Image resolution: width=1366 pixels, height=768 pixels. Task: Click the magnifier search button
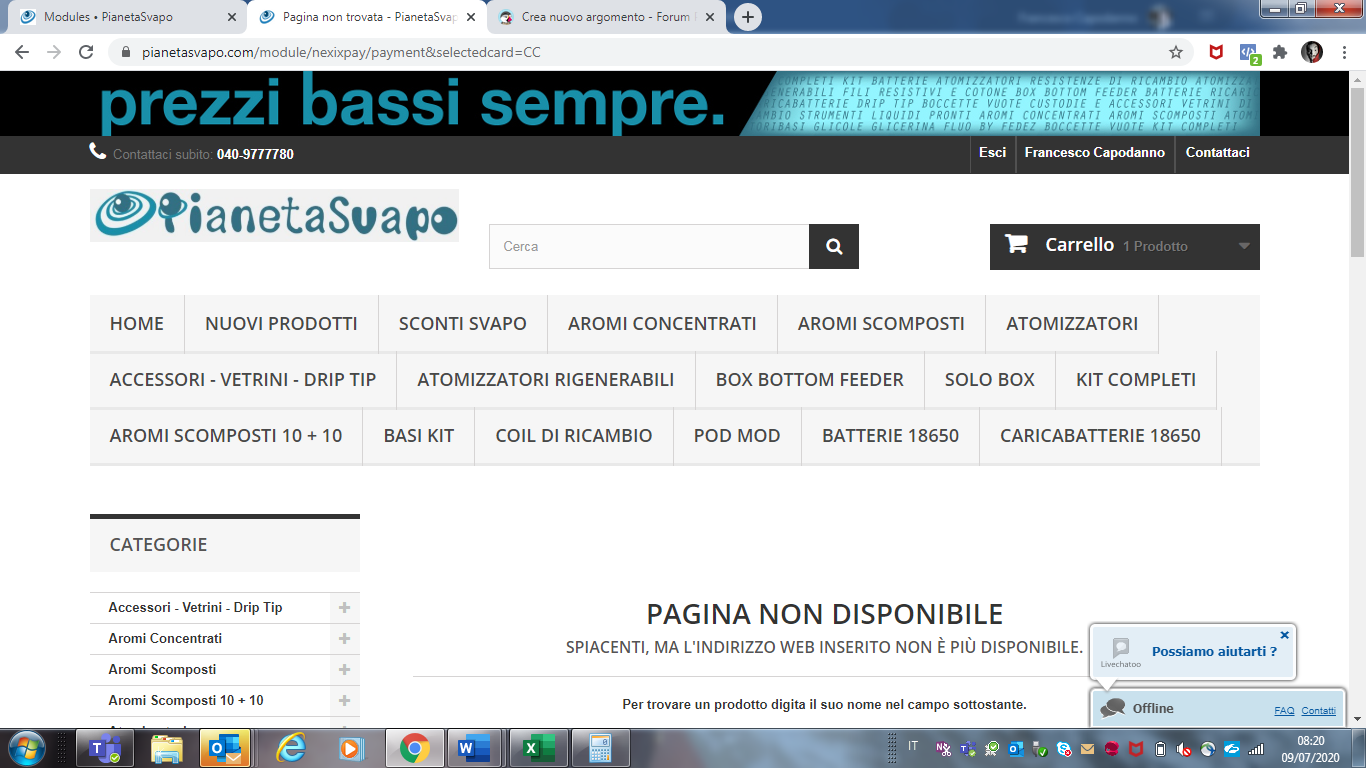[834, 246]
